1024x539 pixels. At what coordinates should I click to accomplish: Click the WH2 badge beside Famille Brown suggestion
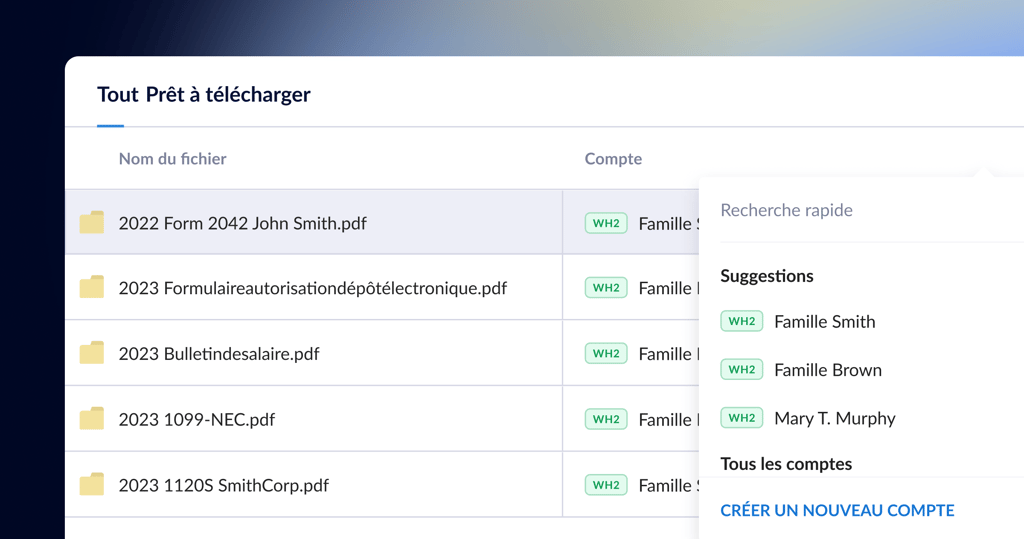click(741, 369)
